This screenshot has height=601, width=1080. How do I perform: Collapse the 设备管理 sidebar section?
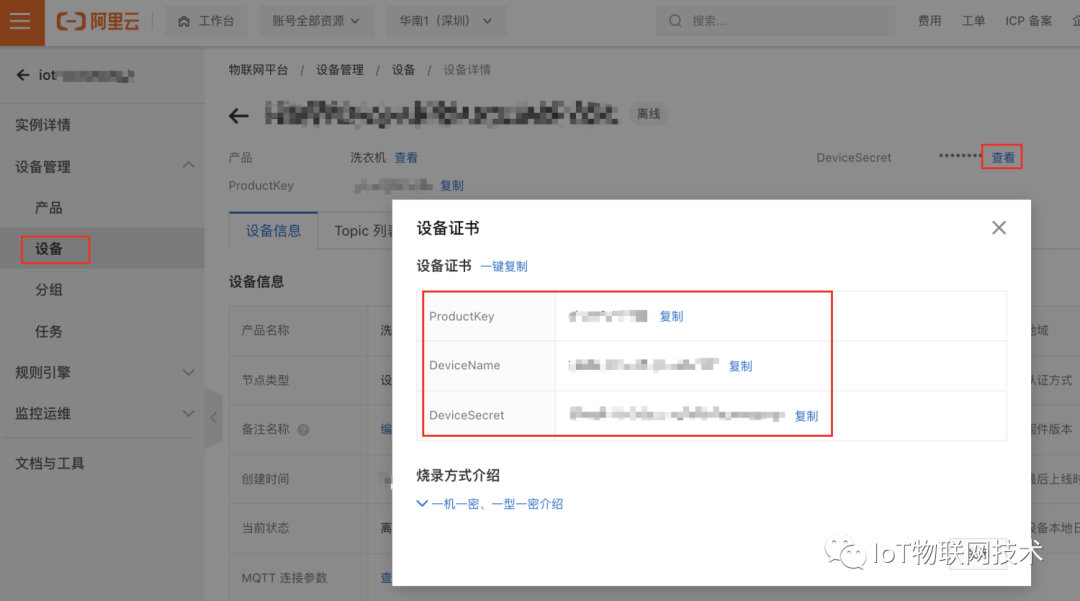[188, 166]
